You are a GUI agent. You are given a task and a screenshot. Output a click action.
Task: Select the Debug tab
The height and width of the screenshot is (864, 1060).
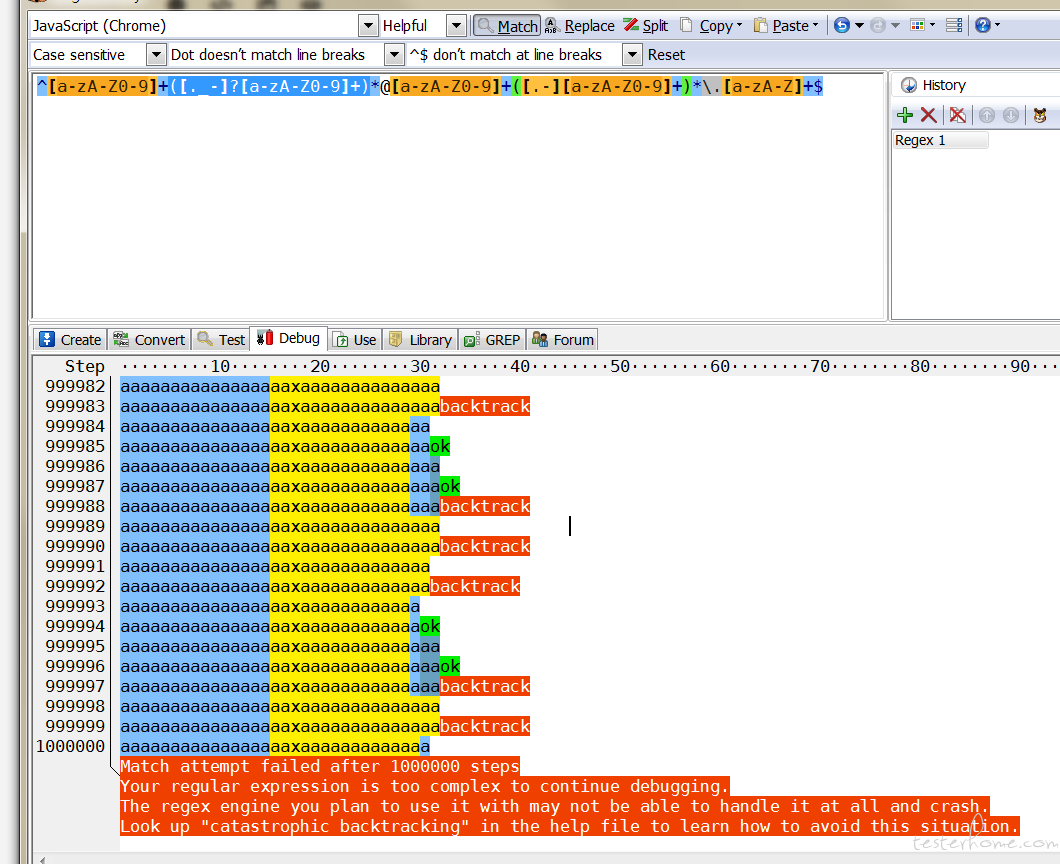point(289,338)
